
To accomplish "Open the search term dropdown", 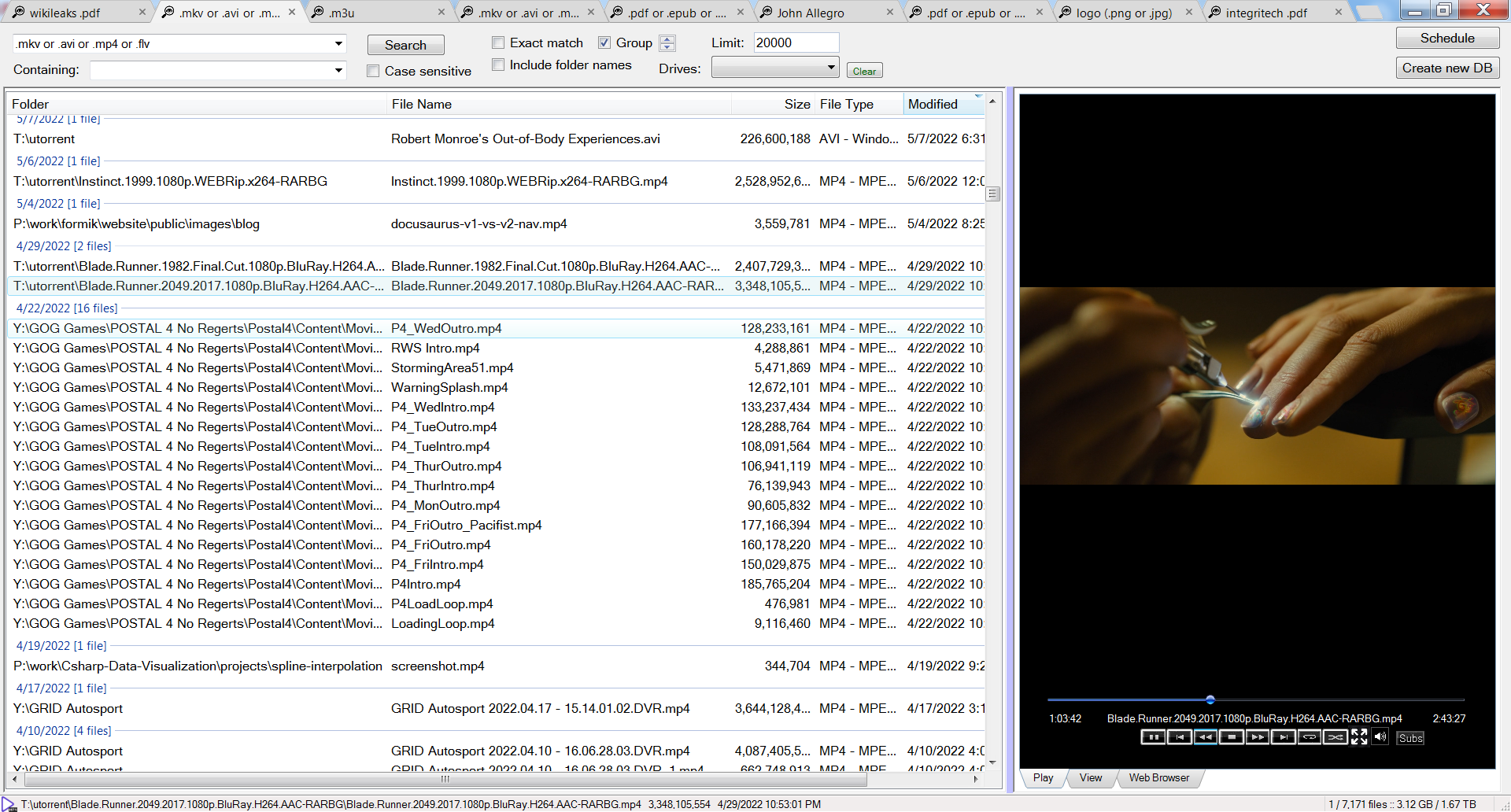I will (x=338, y=44).
